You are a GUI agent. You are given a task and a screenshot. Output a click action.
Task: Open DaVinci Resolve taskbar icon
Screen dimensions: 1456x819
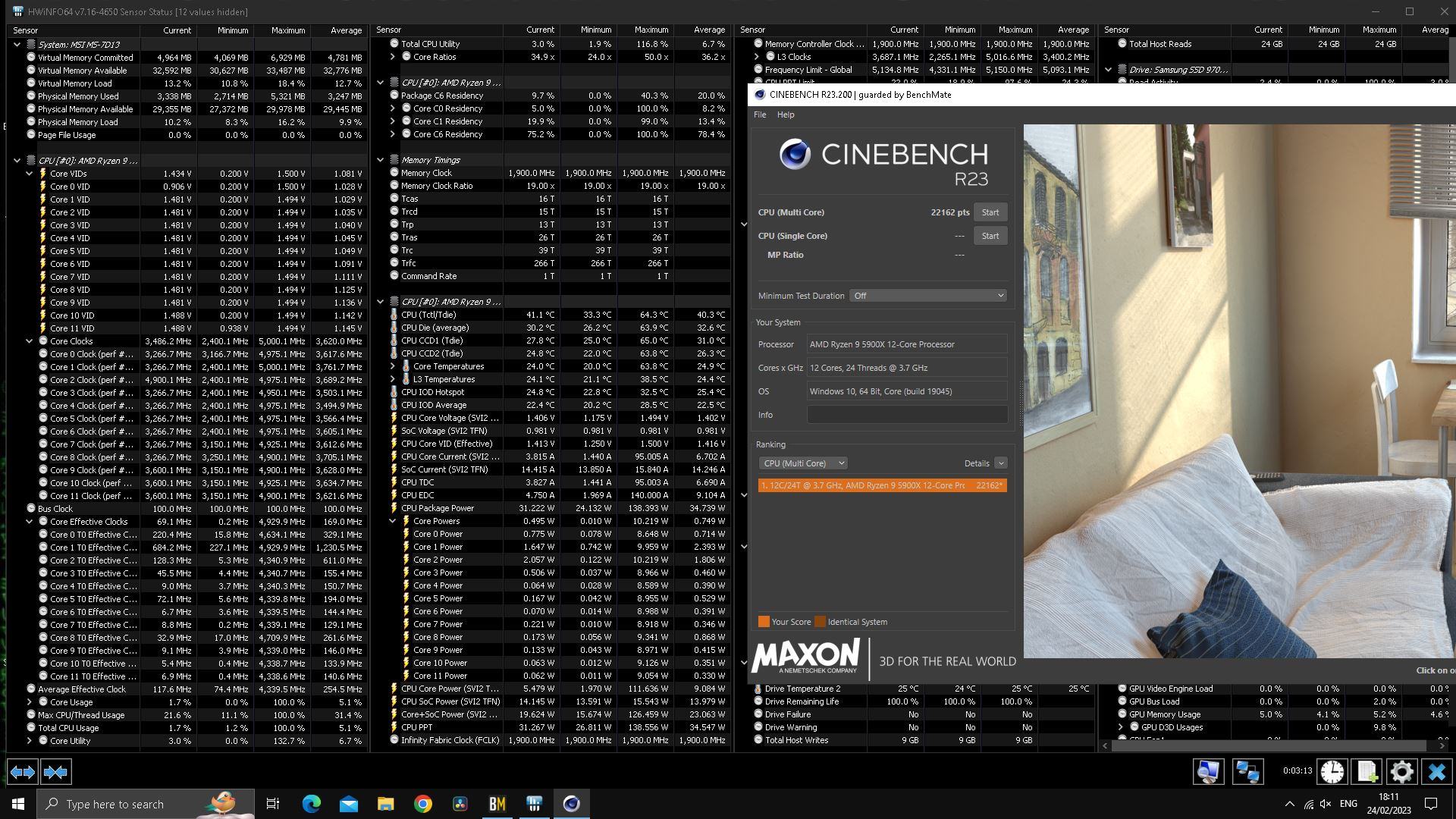[x=460, y=804]
